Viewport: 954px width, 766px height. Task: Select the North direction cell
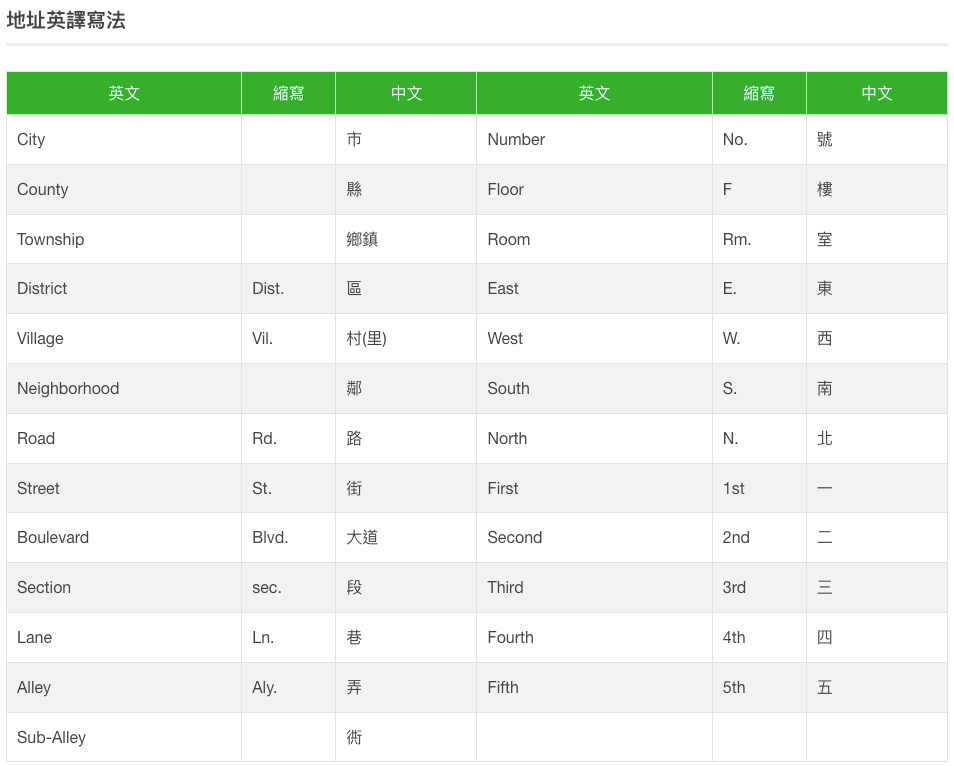click(x=507, y=438)
